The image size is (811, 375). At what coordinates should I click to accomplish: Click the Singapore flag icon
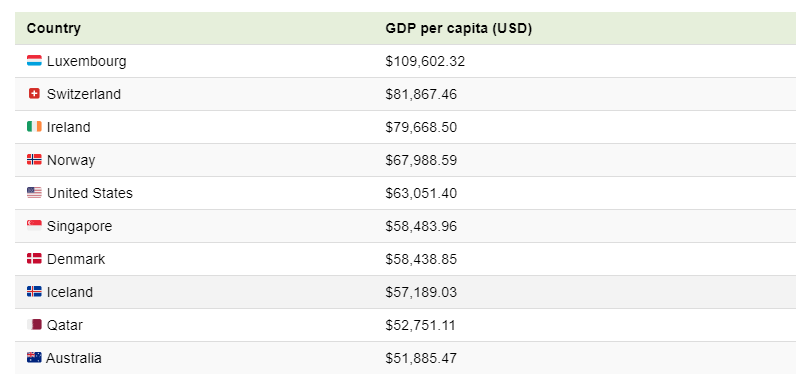34,226
